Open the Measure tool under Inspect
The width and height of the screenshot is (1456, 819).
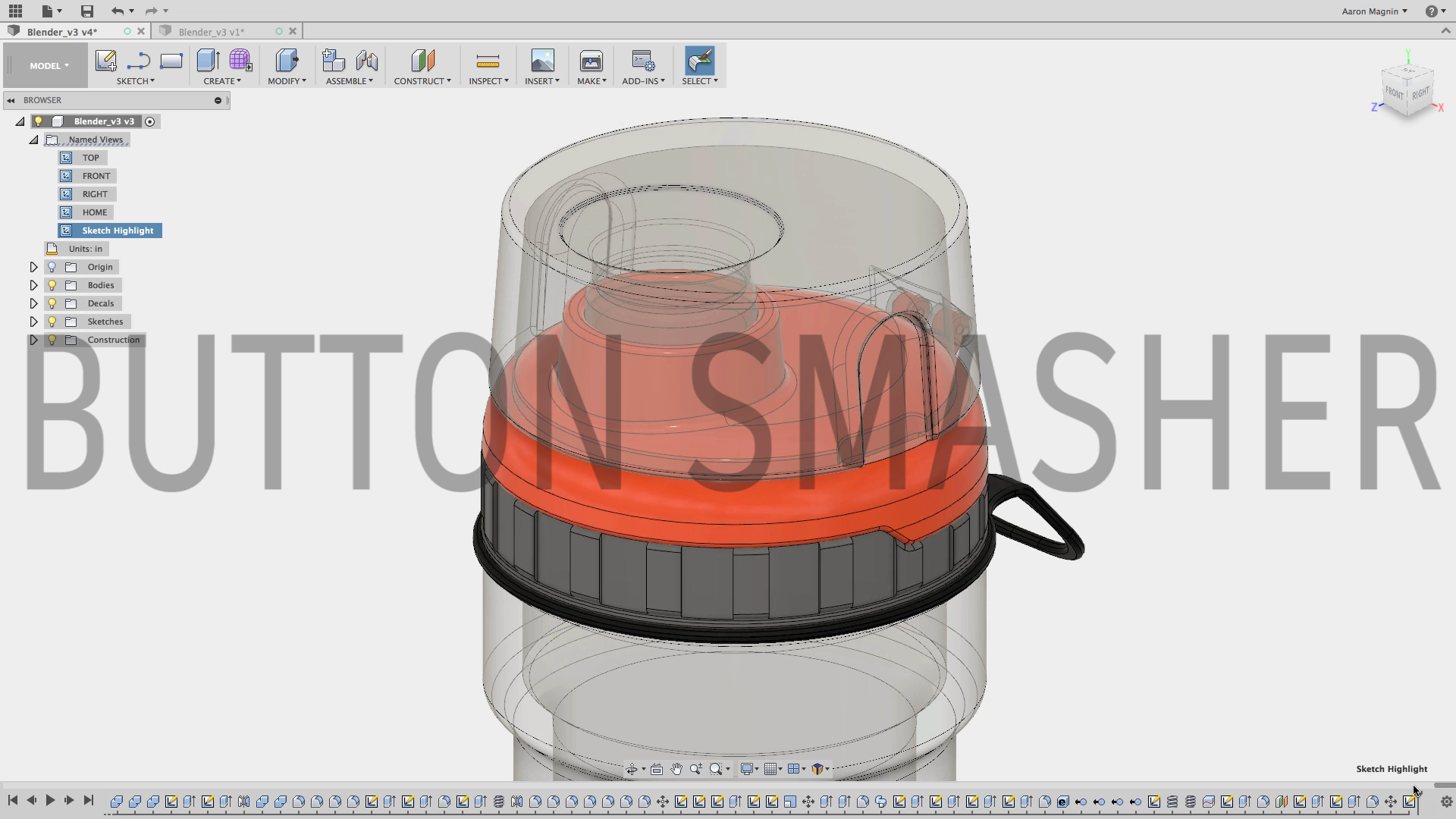[x=487, y=61]
